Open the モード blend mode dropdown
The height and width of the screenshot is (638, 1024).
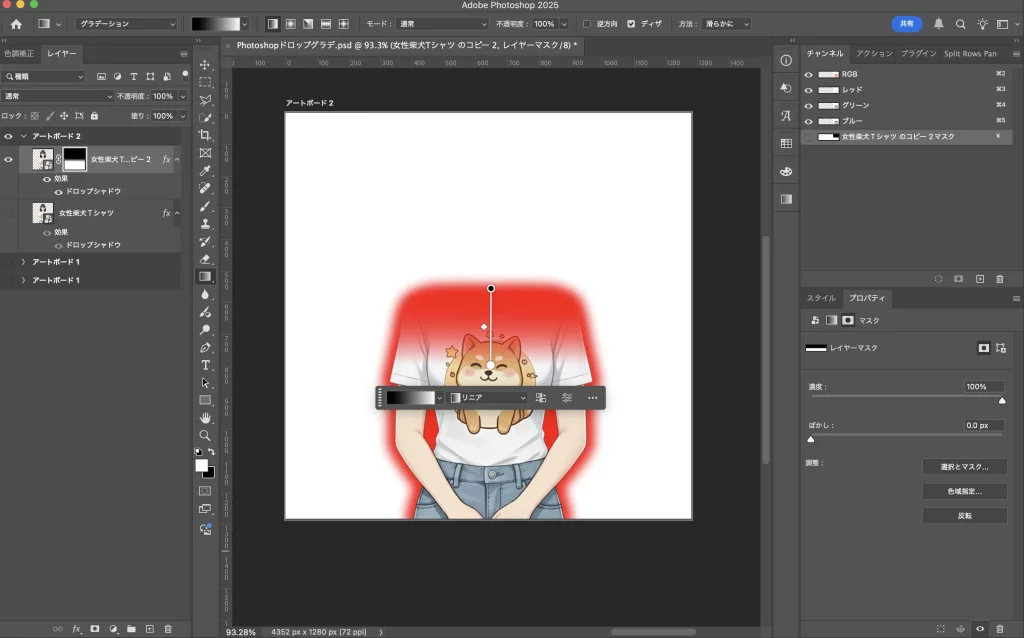(x=441, y=23)
